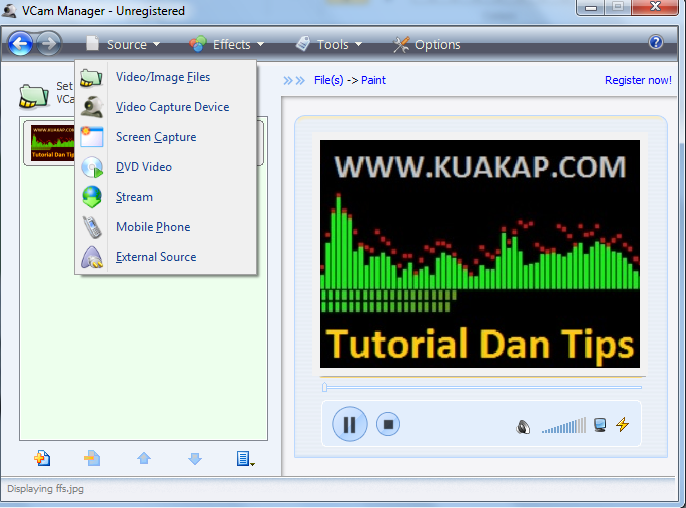Screen dimensions: 686x508
Task: Select DVD Video in the menu
Action: click(165, 167)
